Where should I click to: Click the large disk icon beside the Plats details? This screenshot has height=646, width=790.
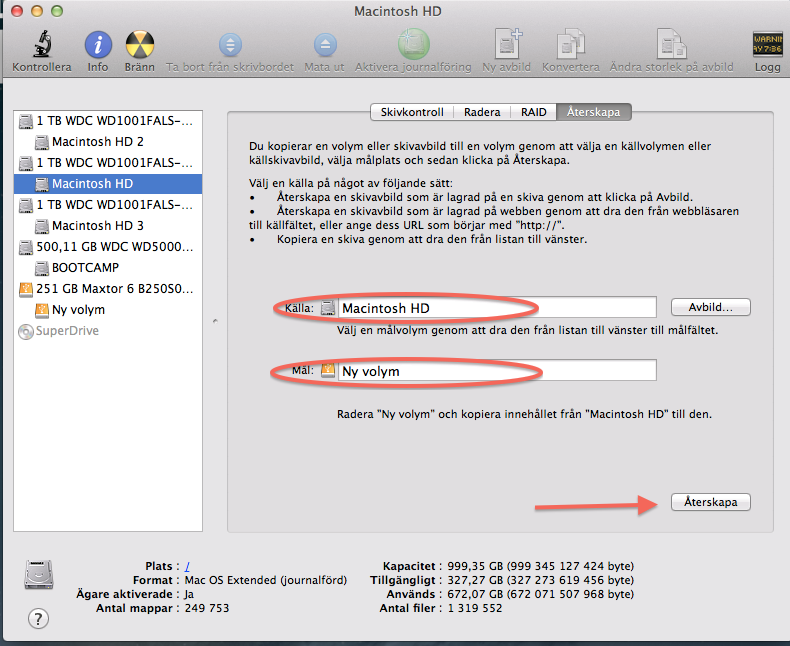click(39, 574)
